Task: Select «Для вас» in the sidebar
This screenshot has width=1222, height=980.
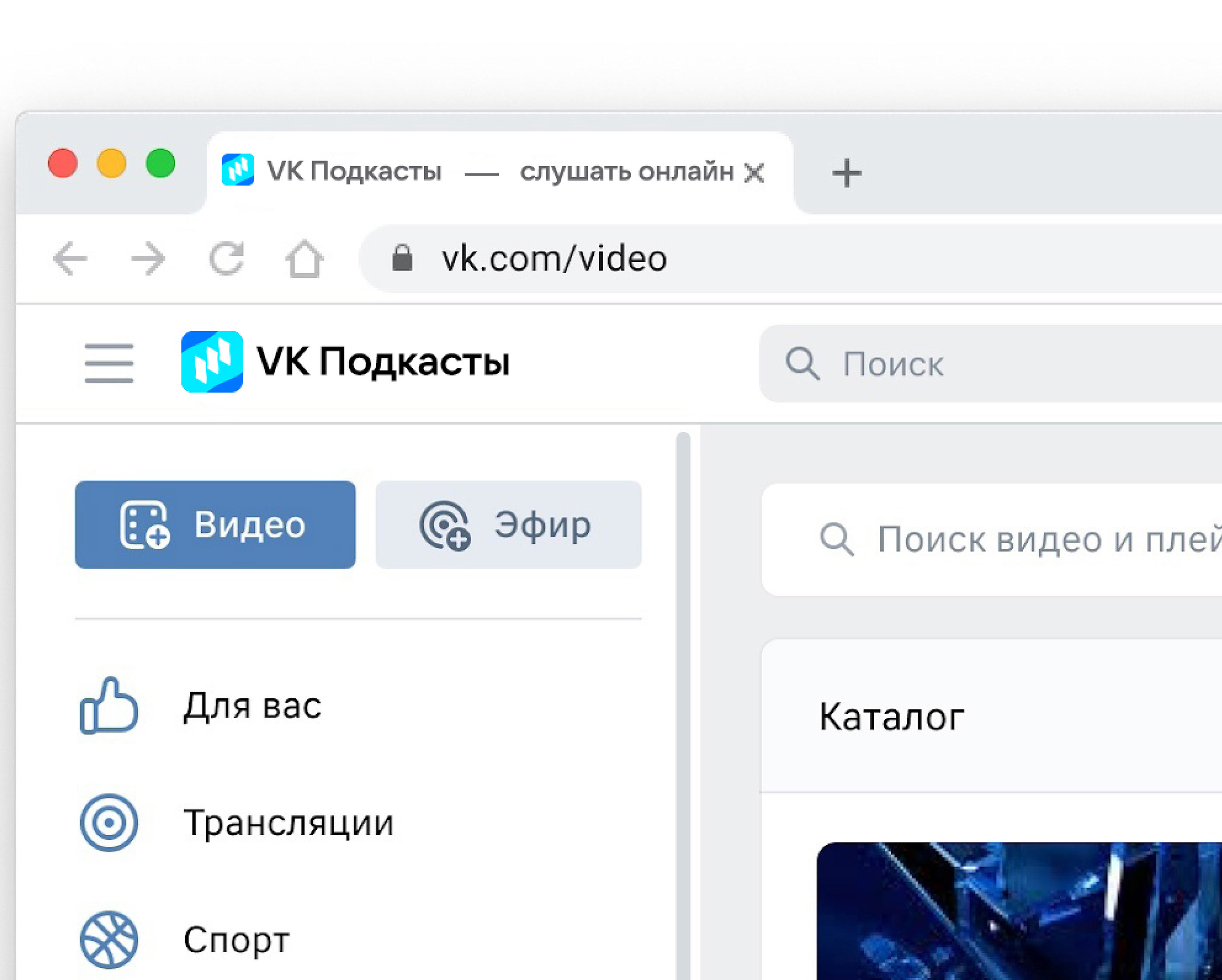Action: point(252,706)
